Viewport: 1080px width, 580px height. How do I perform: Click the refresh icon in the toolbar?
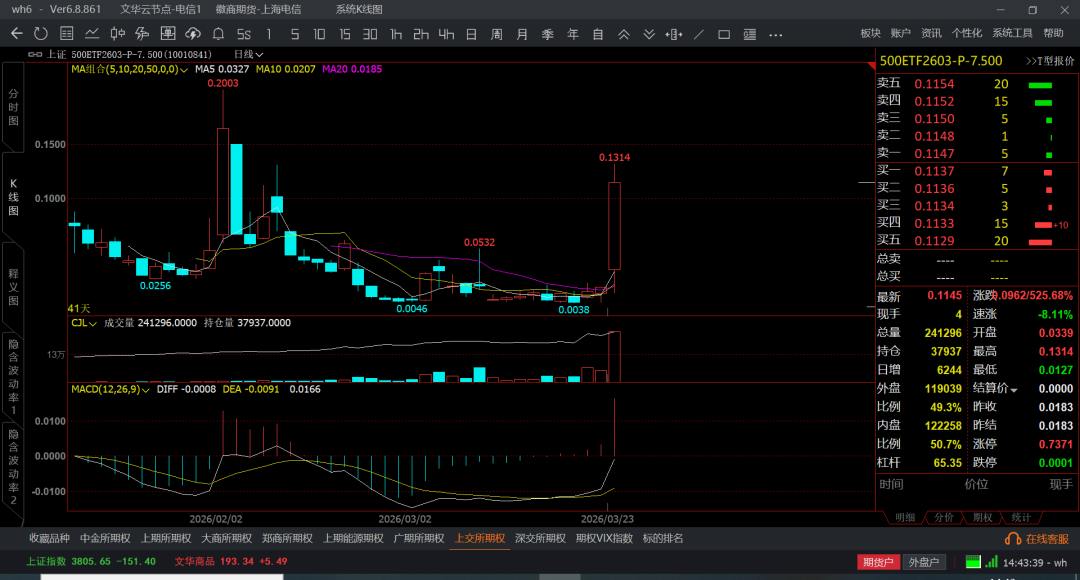(41, 33)
